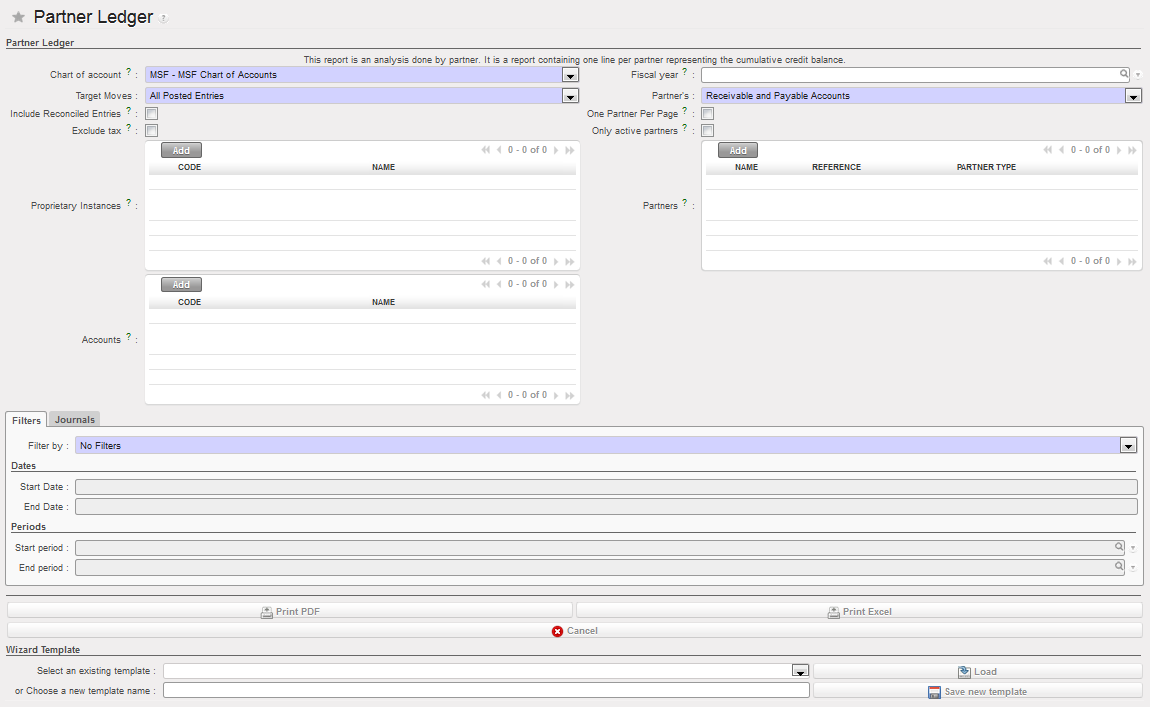This screenshot has width=1150, height=707.
Task: Select the Filters tab
Action: (x=27, y=420)
